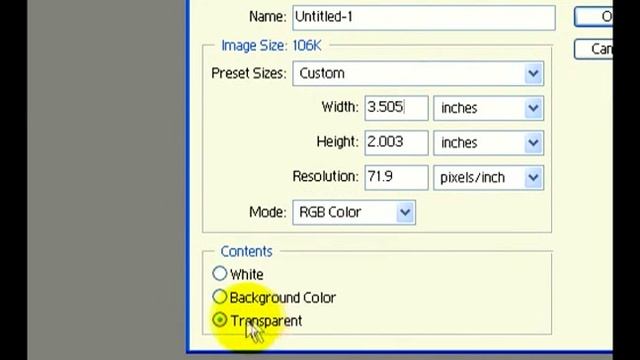Click the Mode label text
The width and height of the screenshot is (640, 360).
pos(268,212)
